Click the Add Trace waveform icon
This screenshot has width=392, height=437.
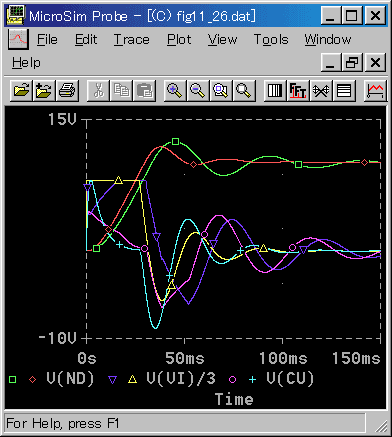(375, 90)
